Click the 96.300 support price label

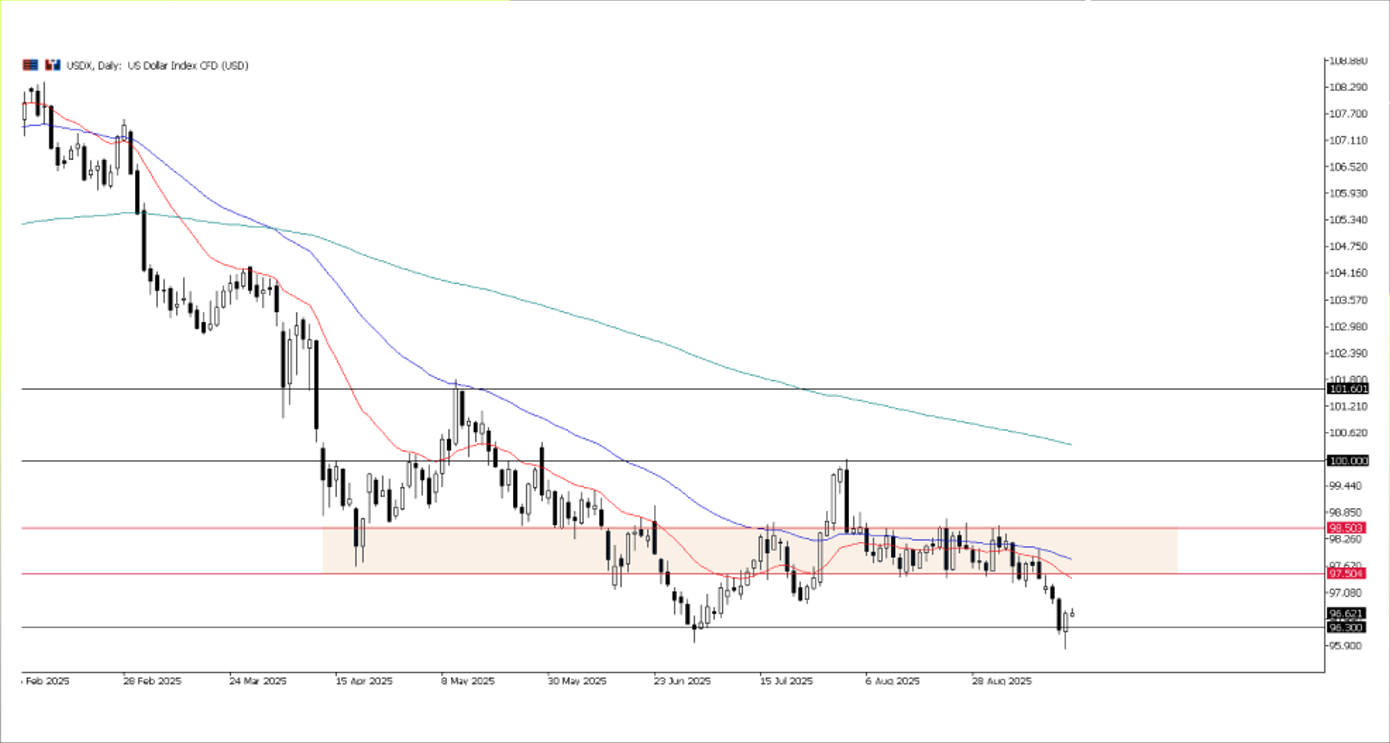(1346, 627)
